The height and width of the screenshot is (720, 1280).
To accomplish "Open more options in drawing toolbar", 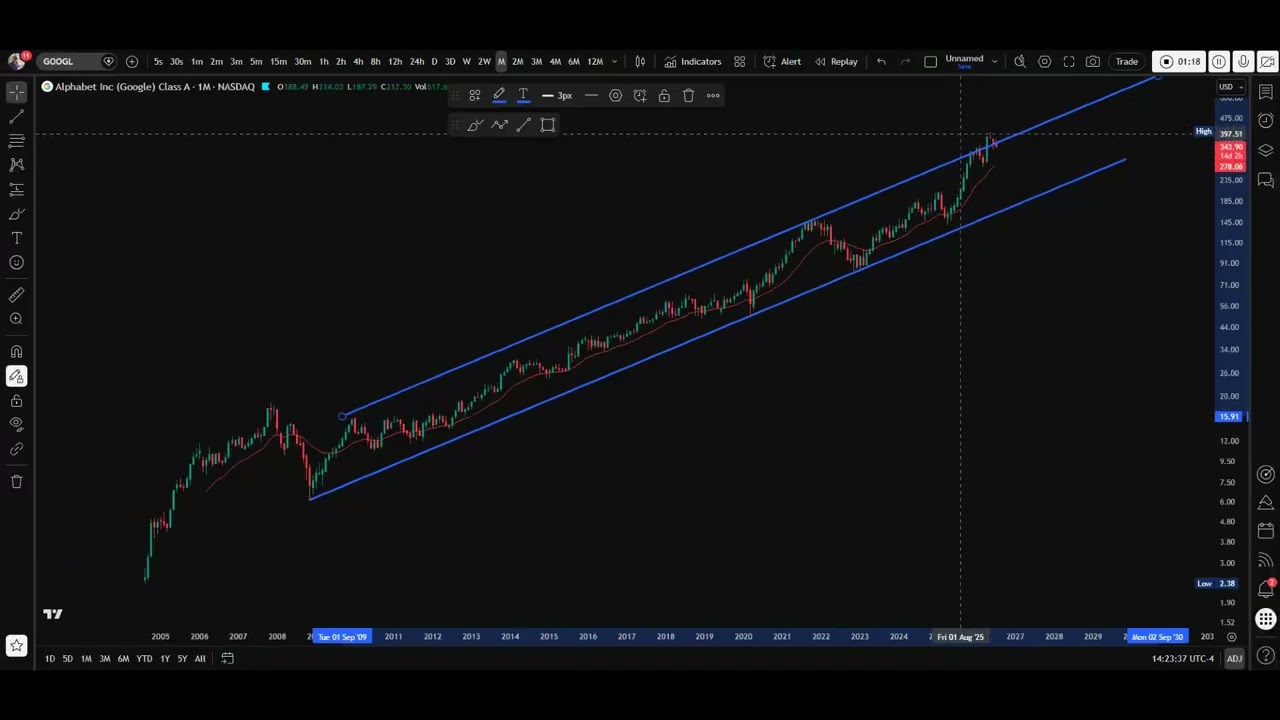I will click(713, 96).
